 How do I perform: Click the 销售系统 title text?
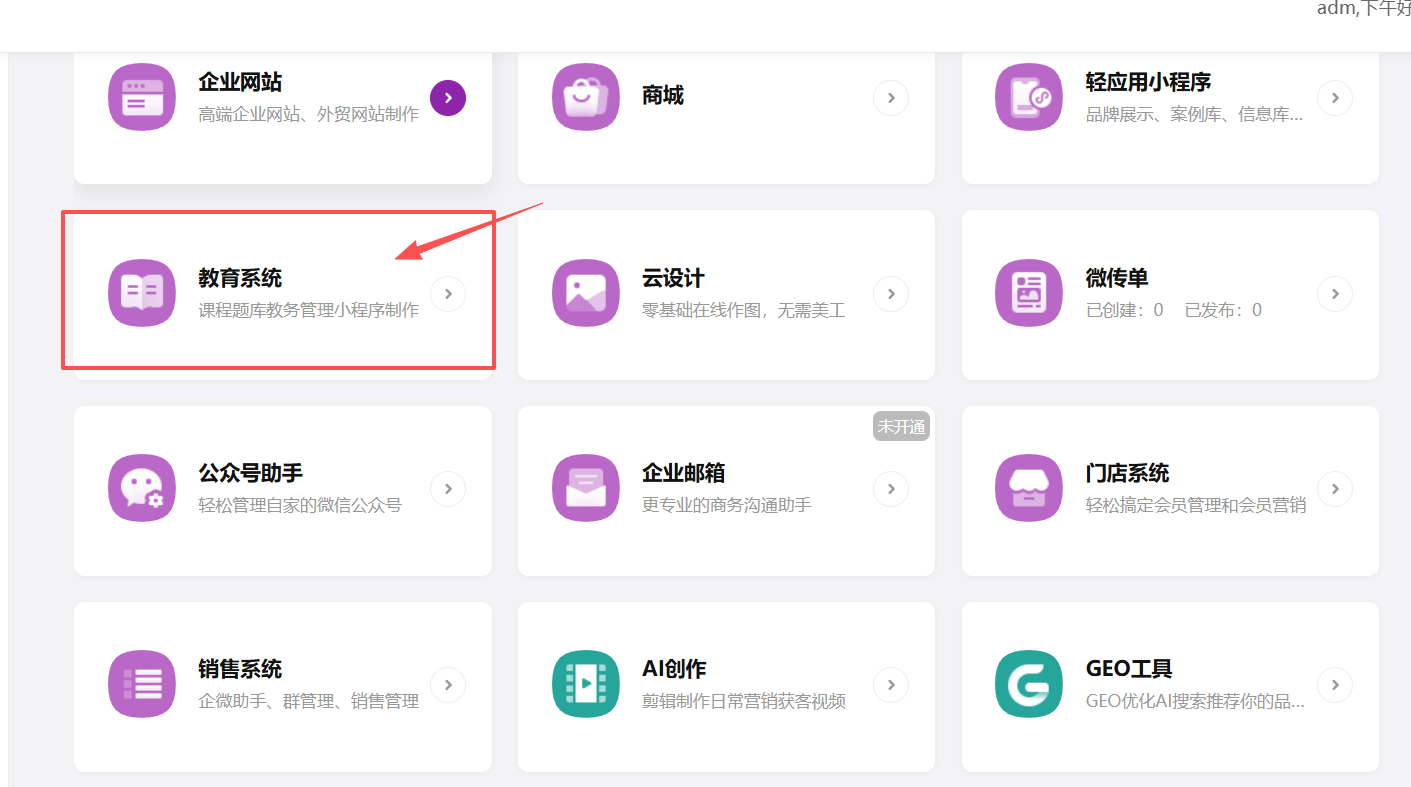point(240,669)
